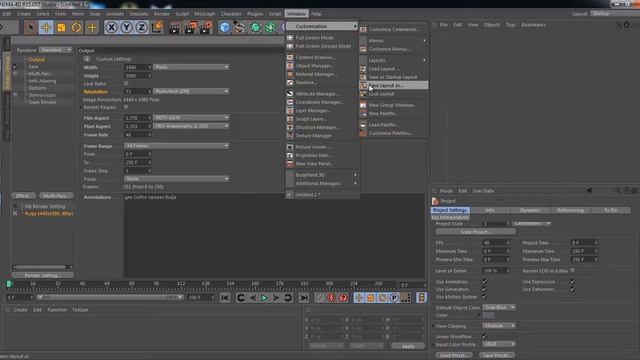Click the last used tool cross icon
The image size is (640, 360).
92,27
